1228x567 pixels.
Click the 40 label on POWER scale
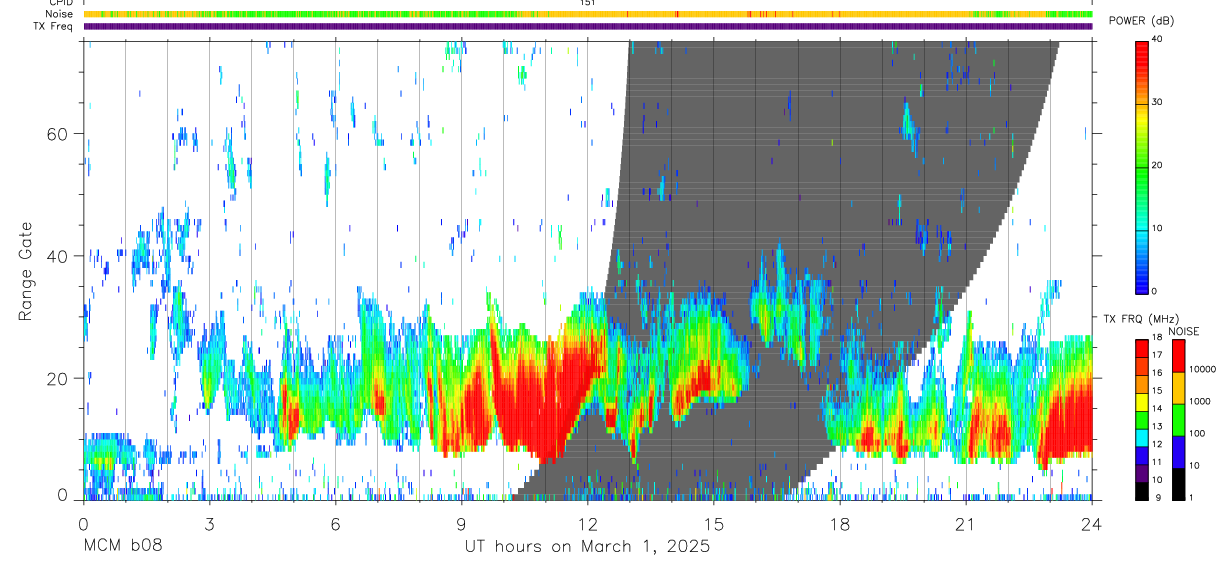click(x=1156, y=39)
